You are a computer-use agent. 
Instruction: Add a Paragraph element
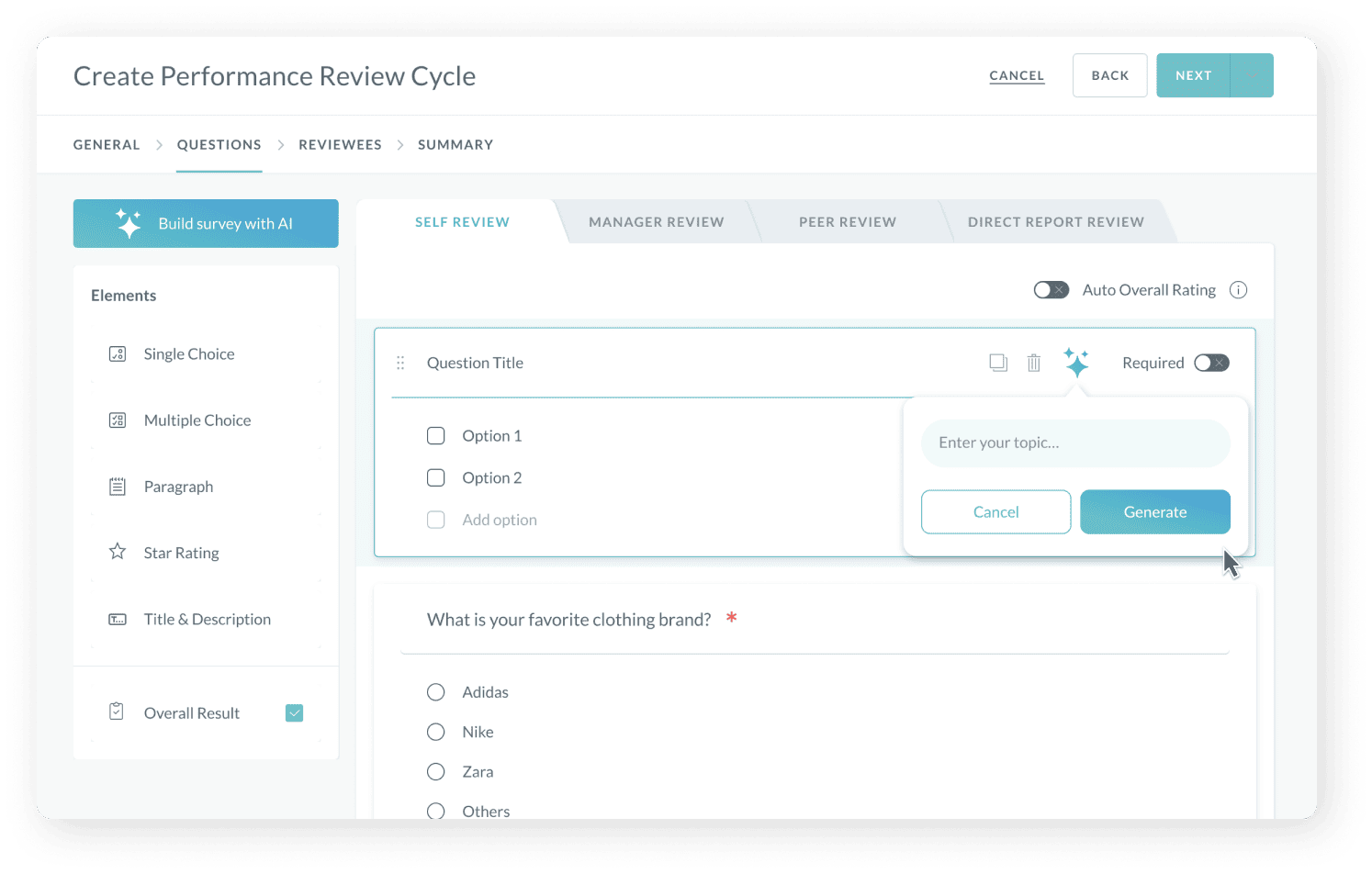click(x=178, y=487)
